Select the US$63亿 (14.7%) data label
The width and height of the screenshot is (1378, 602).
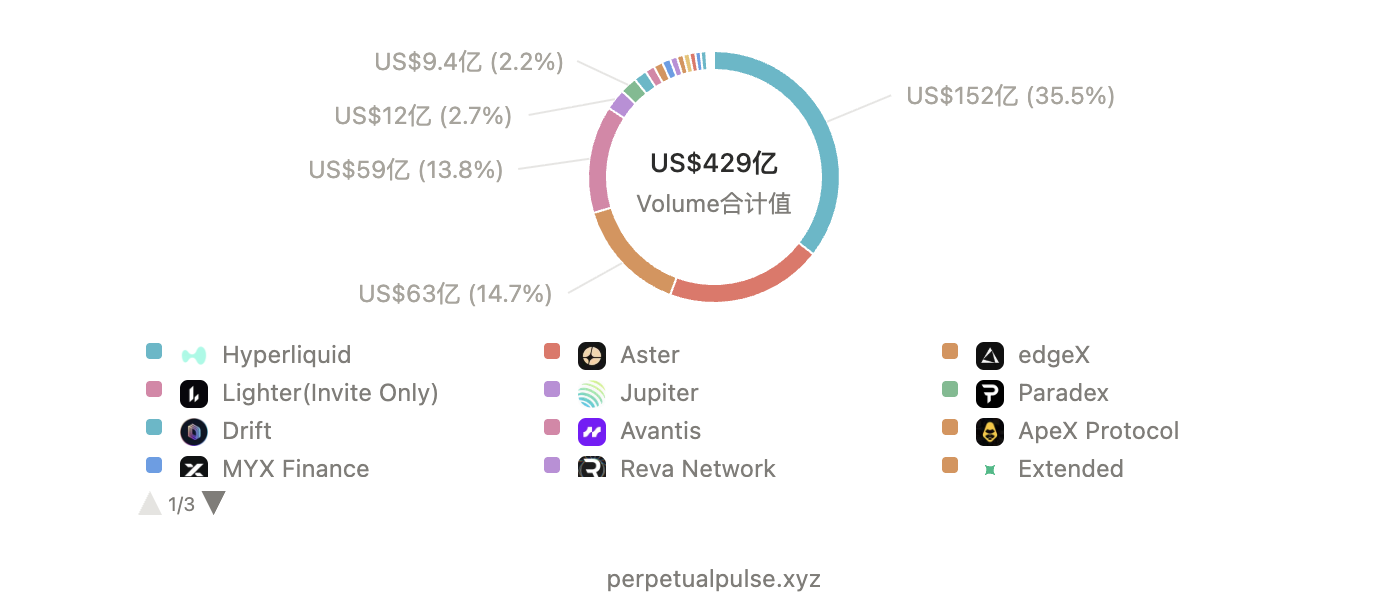(x=455, y=294)
